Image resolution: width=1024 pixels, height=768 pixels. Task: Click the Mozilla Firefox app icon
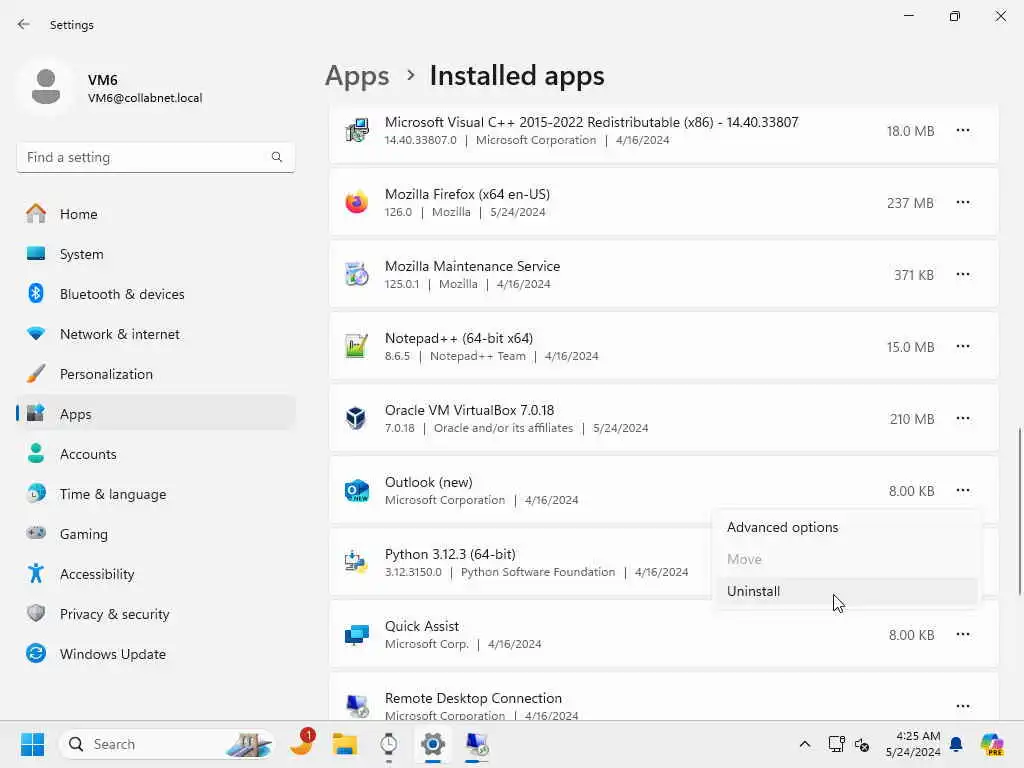pos(357,202)
